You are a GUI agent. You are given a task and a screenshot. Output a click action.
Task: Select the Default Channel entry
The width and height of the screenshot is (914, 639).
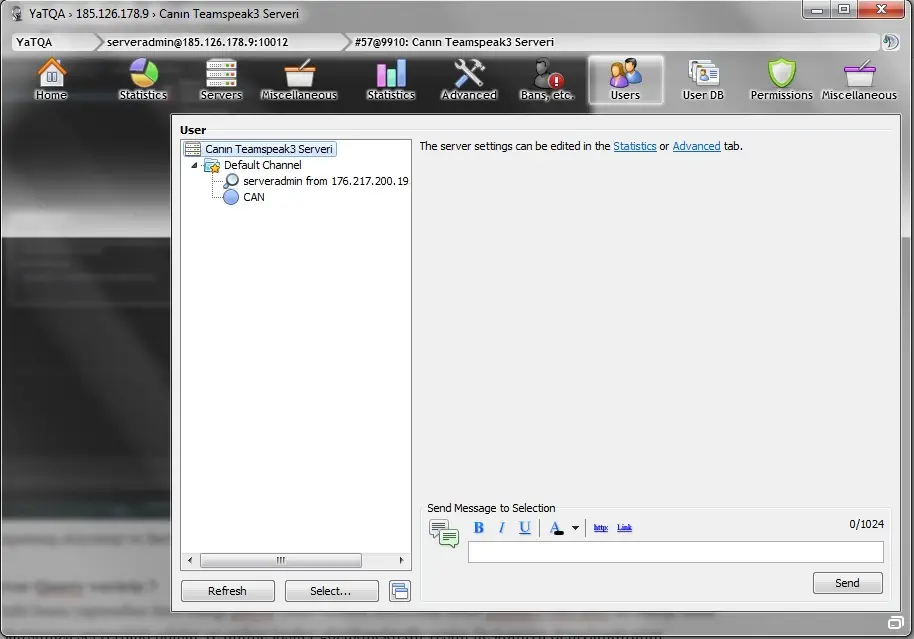(x=262, y=165)
